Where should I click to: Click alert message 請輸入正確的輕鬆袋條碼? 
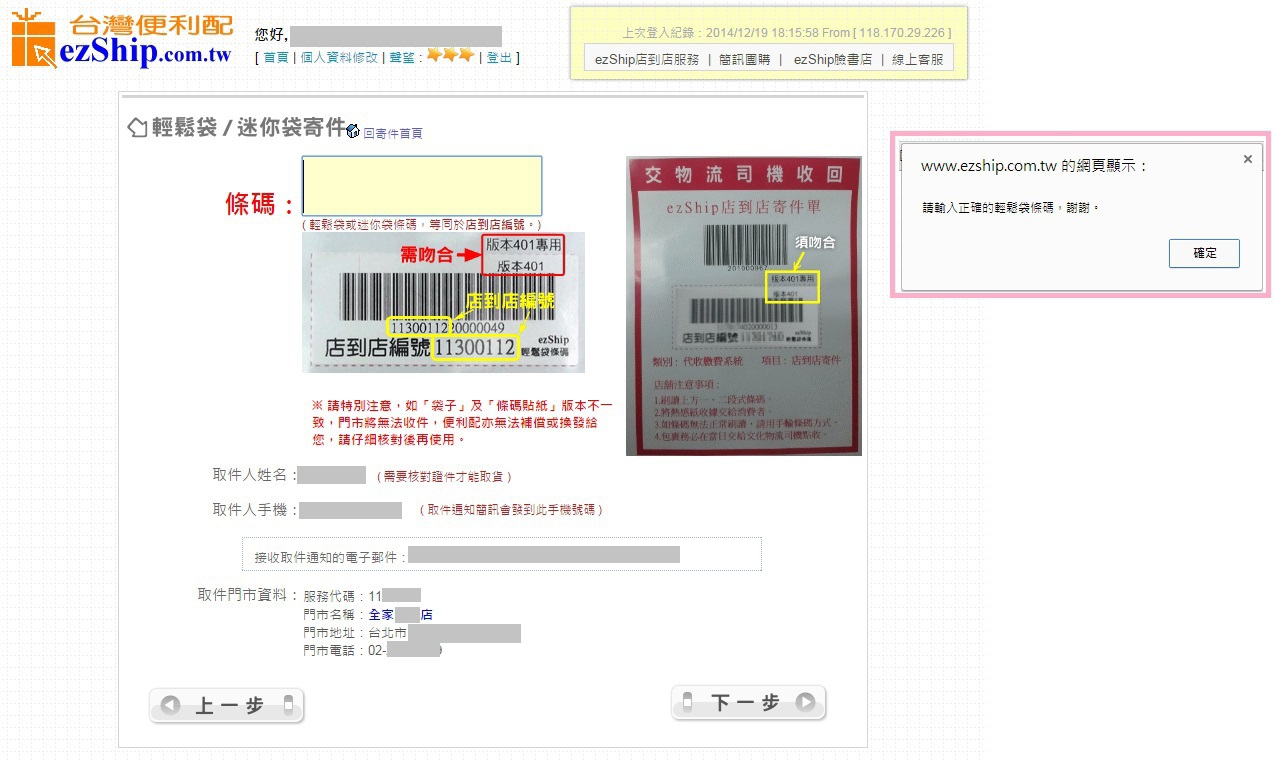1010,208
